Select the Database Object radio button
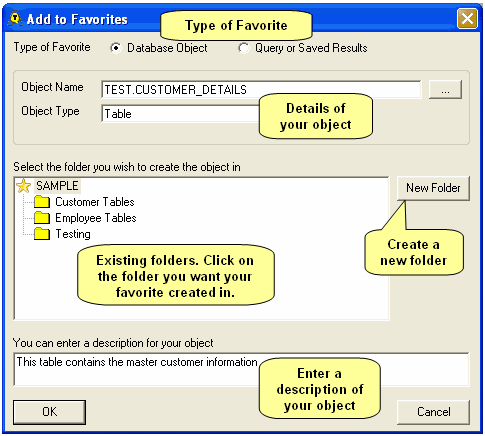 click(x=116, y=48)
